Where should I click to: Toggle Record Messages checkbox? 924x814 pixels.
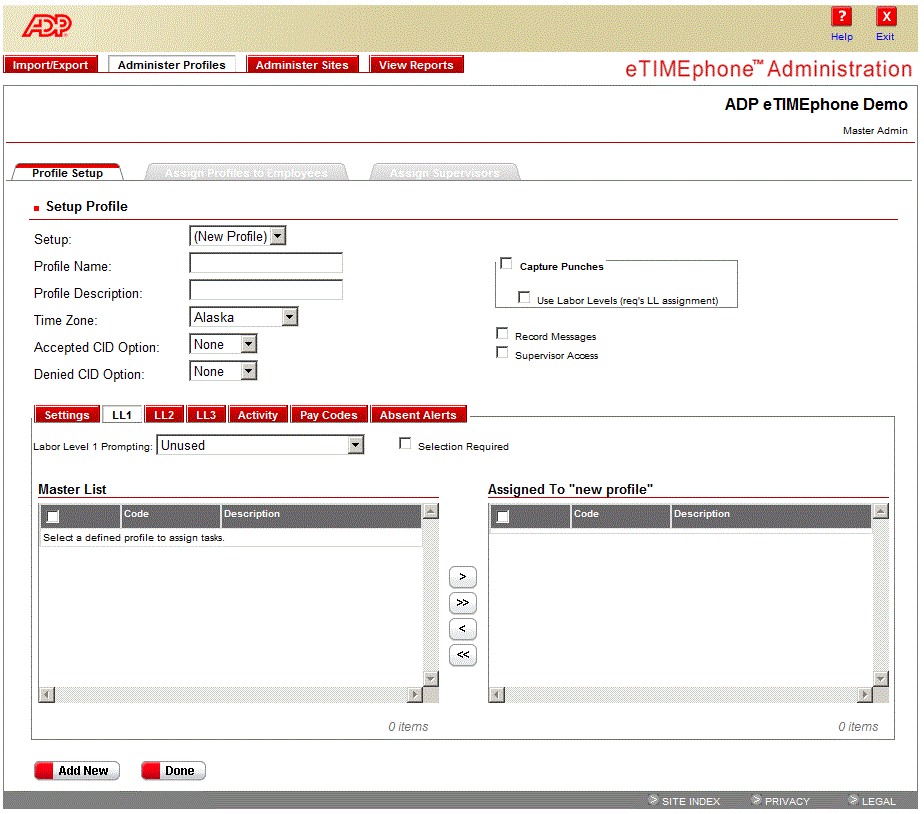pyautogui.click(x=502, y=334)
